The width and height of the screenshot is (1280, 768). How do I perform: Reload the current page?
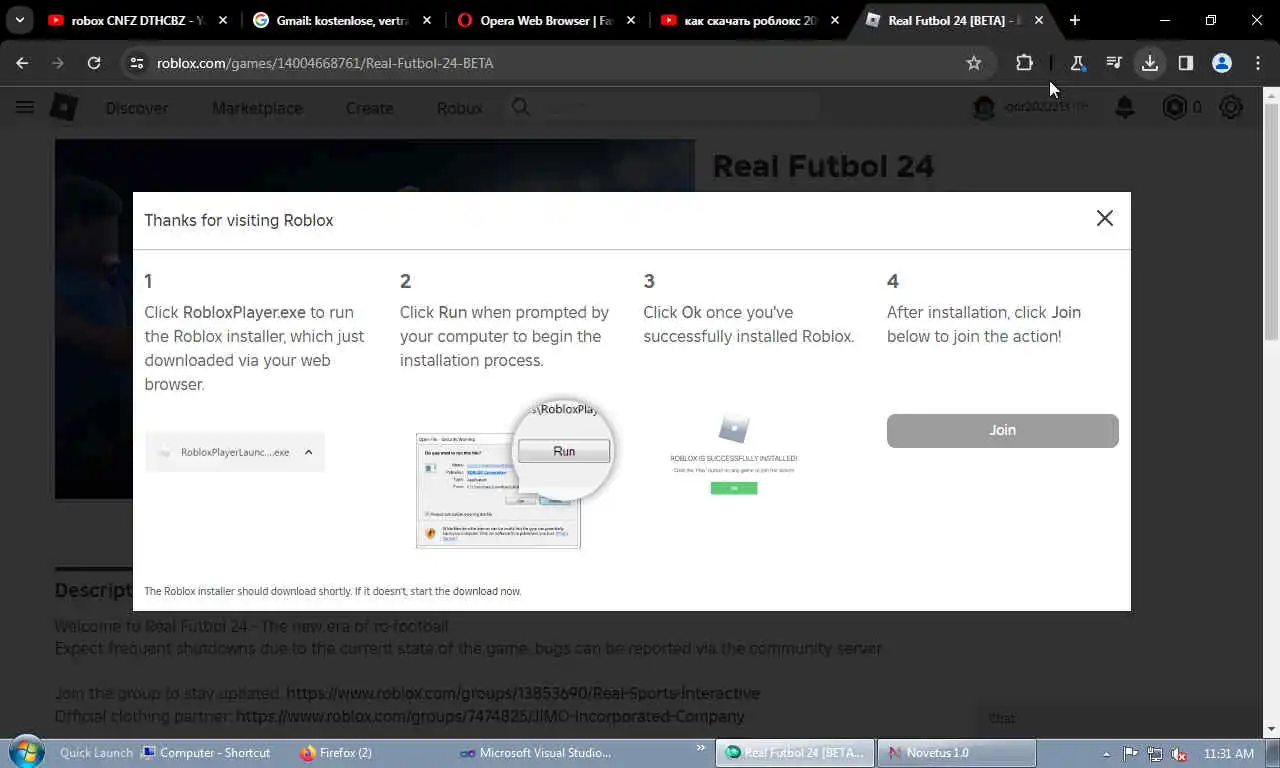[x=94, y=63]
